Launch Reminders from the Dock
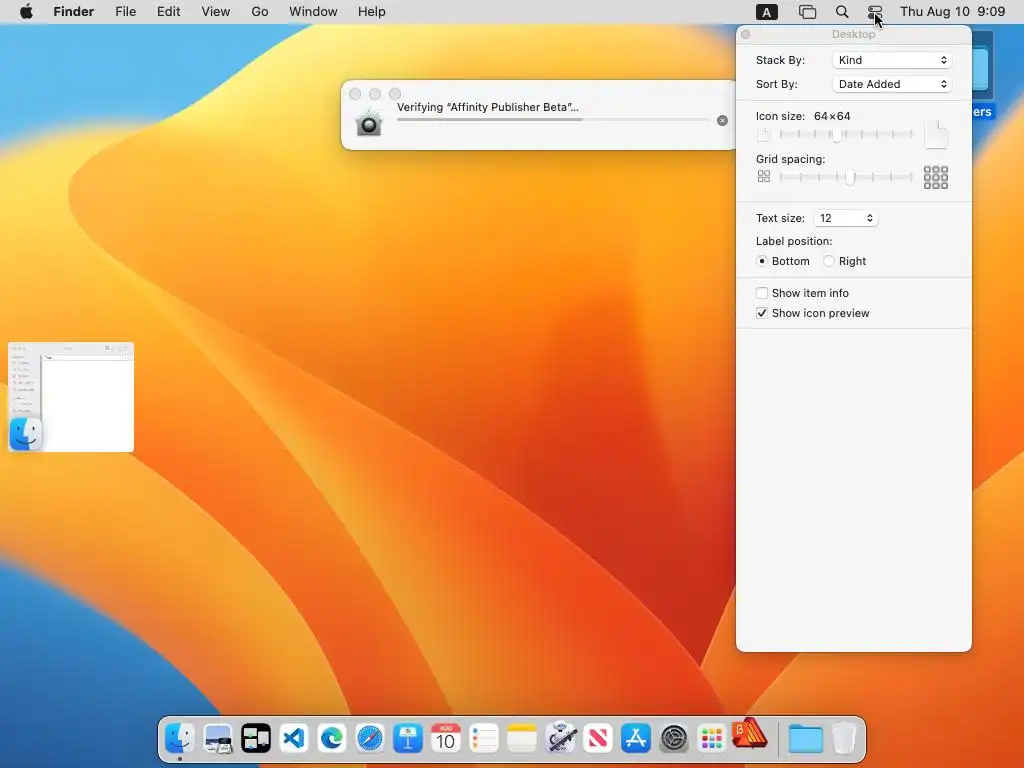 pyautogui.click(x=484, y=739)
